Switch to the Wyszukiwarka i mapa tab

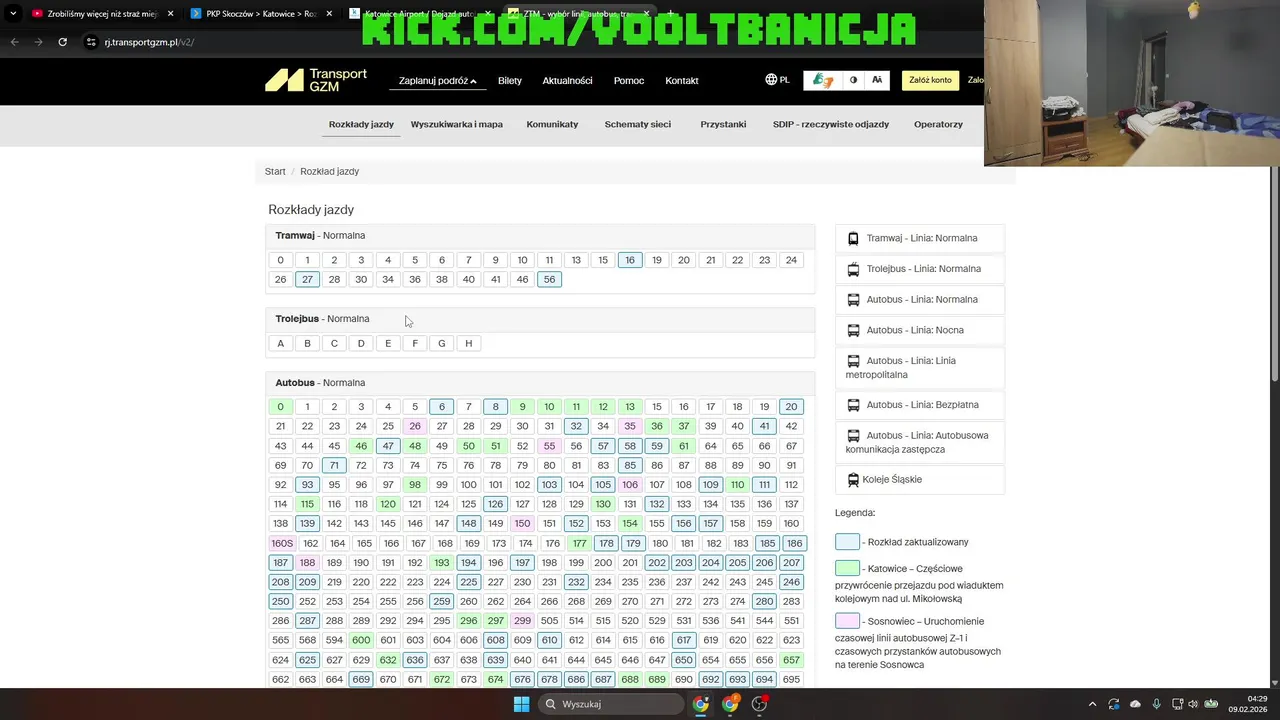(x=456, y=125)
